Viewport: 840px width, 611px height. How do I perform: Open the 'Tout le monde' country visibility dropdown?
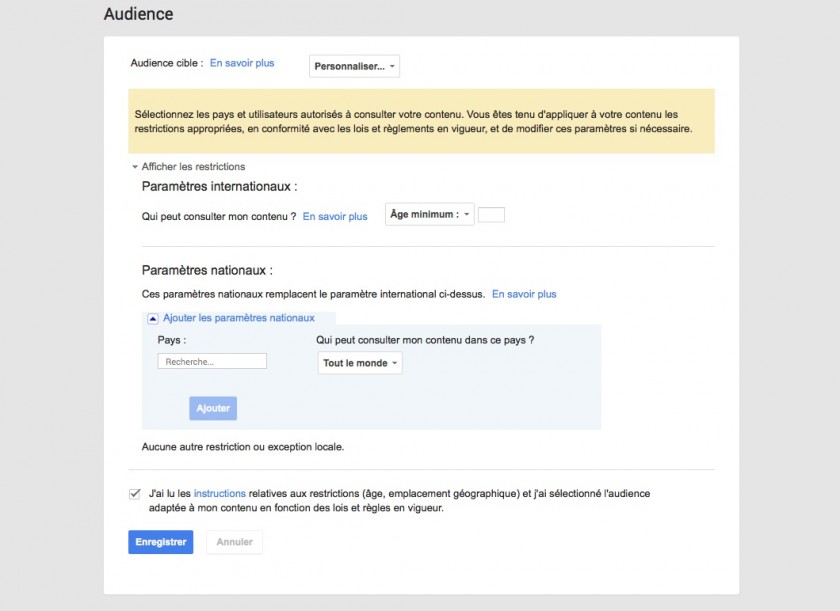pyautogui.click(x=359, y=363)
